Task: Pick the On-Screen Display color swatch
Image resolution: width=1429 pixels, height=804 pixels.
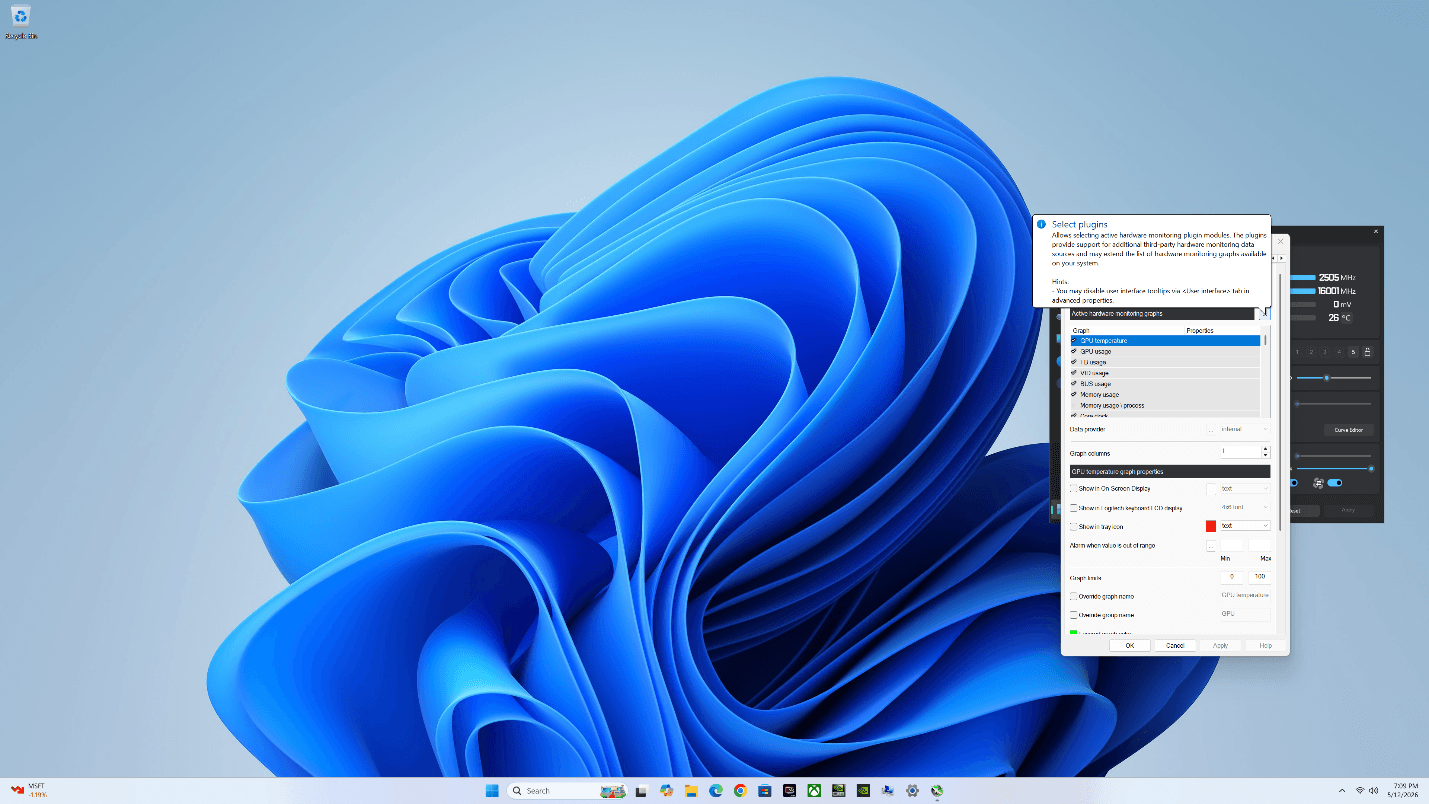Action: 1211,489
